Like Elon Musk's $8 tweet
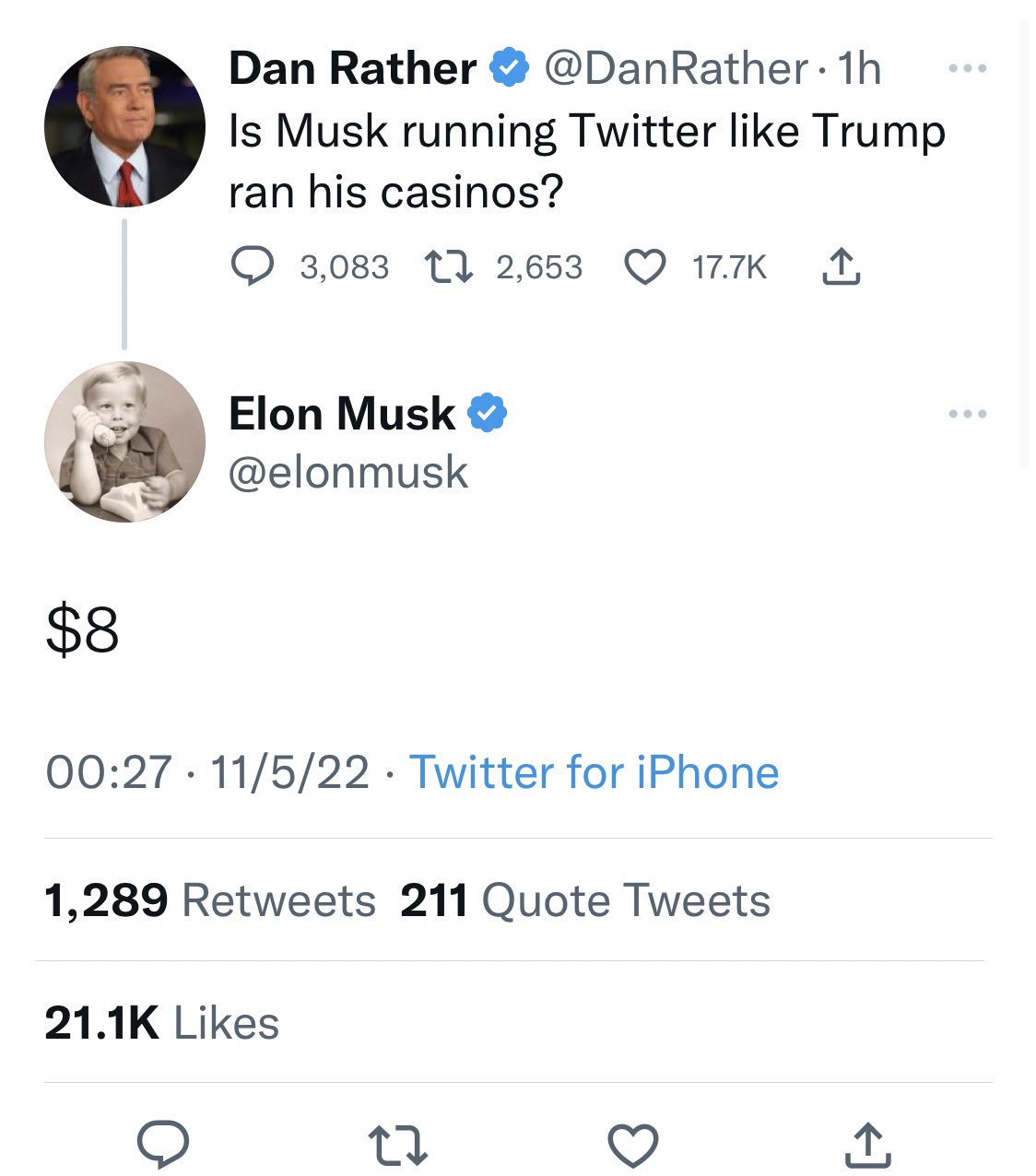This screenshot has width=1036, height=1176. [x=633, y=1145]
